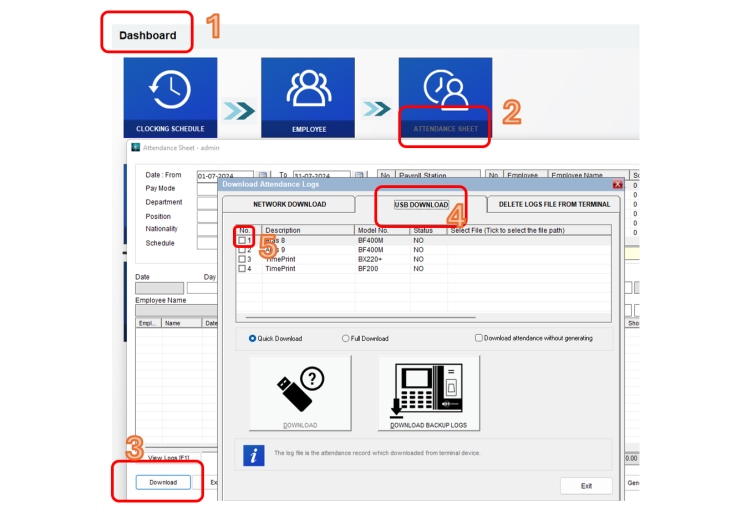Image resolution: width=740 pixels, height=518 pixels.
Task: Close the Download Attendance Logs dialog
Action: click(x=617, y=184)
